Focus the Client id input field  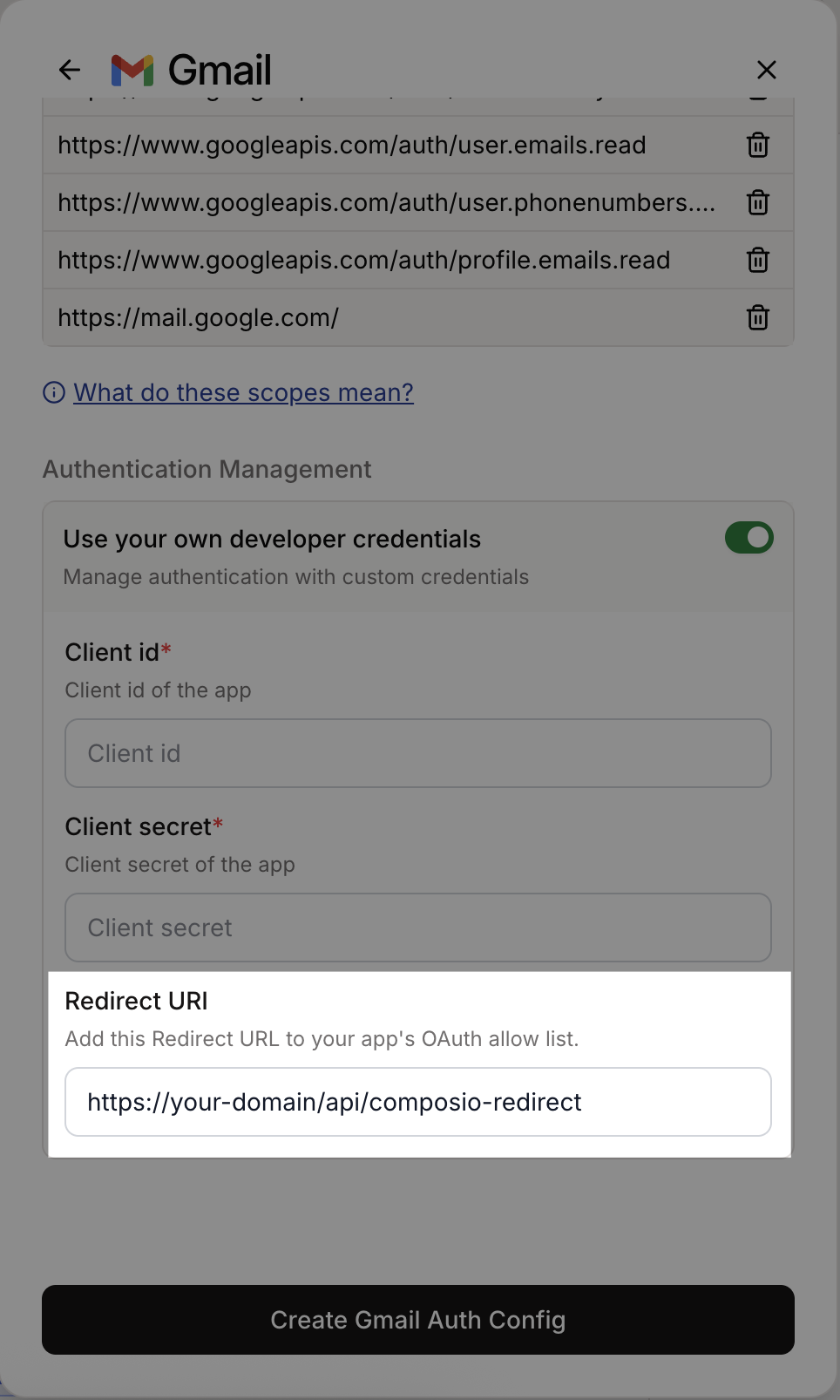418,753
